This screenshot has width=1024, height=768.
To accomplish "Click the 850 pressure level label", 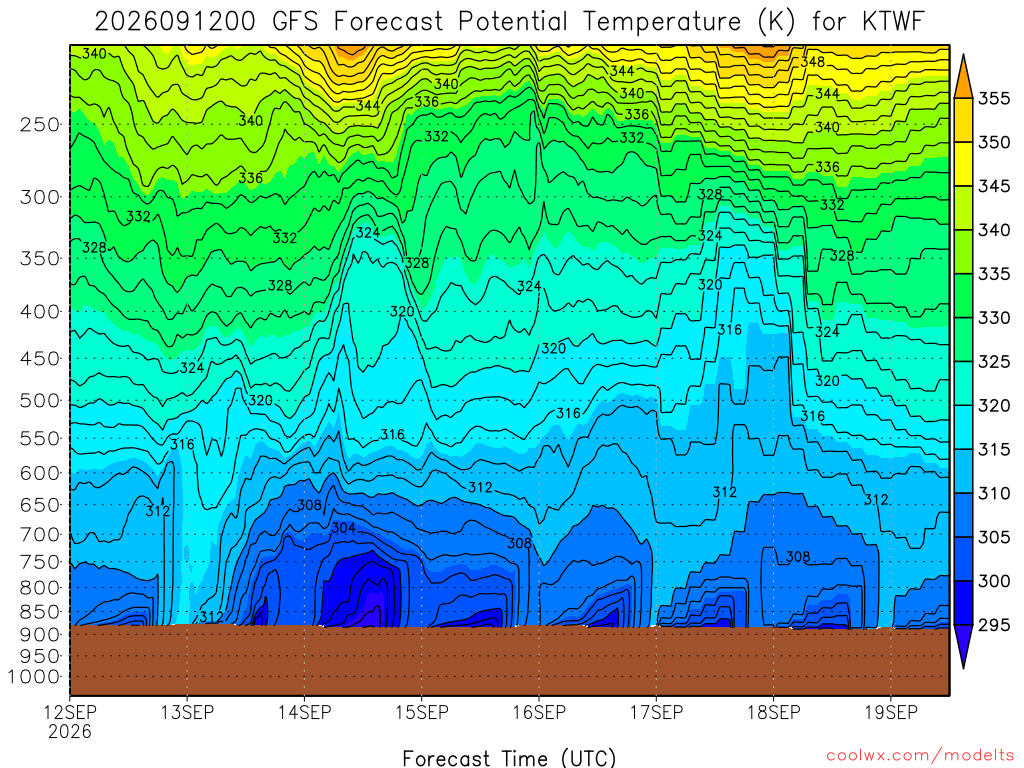I will click(40, 612).
